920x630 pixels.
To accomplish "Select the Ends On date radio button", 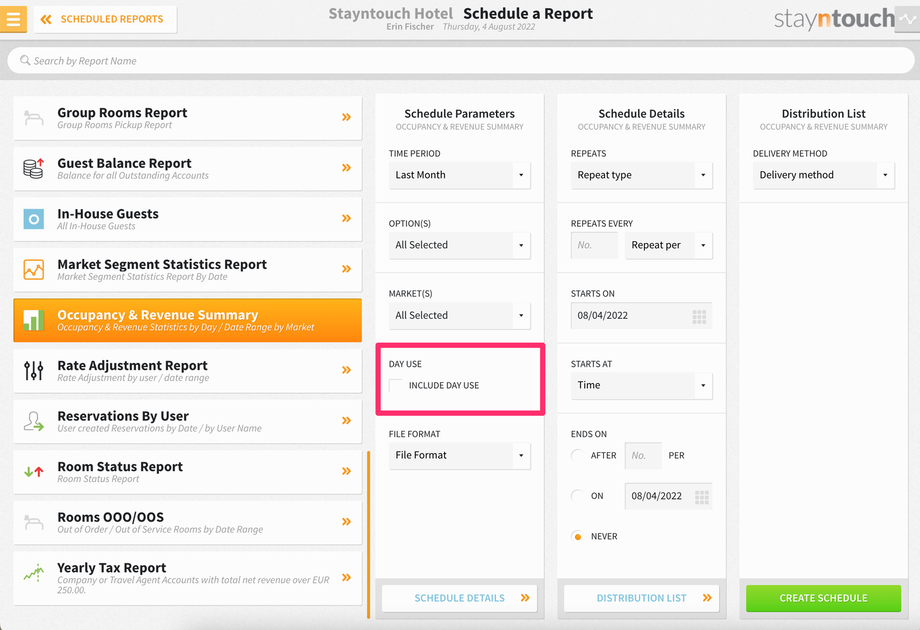I will click(x=577, y=496).
